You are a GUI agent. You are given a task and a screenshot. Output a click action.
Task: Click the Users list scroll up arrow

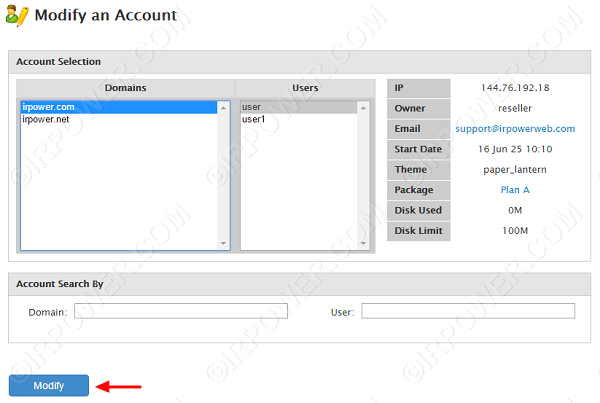tap(368, 106)
